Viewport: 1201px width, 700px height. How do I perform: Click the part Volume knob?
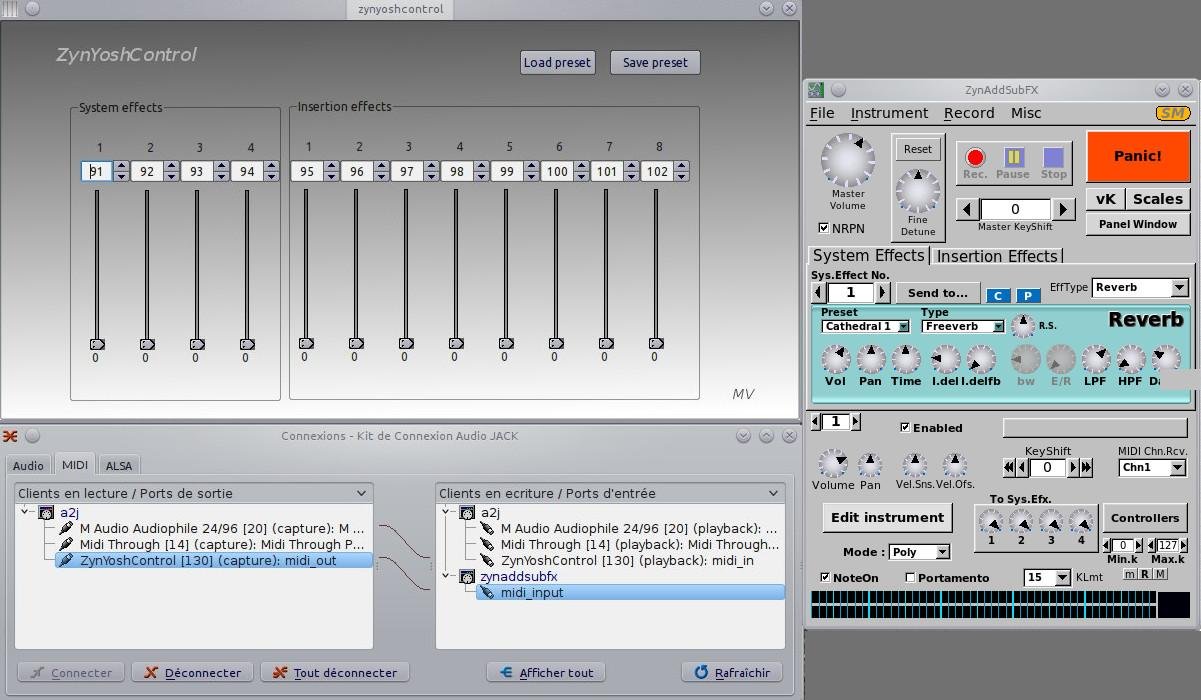tap(832, 463)
